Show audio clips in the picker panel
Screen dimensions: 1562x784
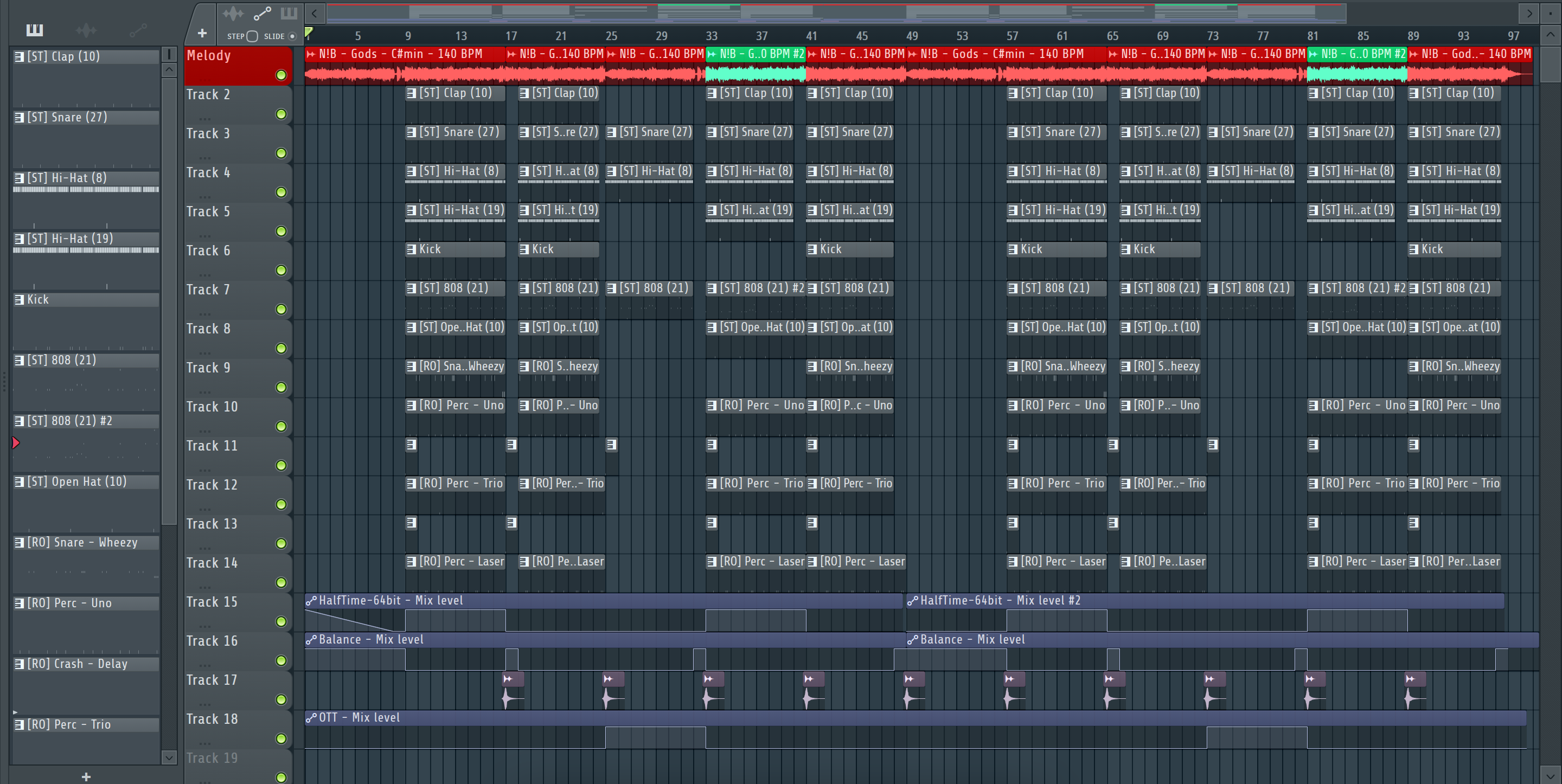pyautogui.click(x=86, y=30)
